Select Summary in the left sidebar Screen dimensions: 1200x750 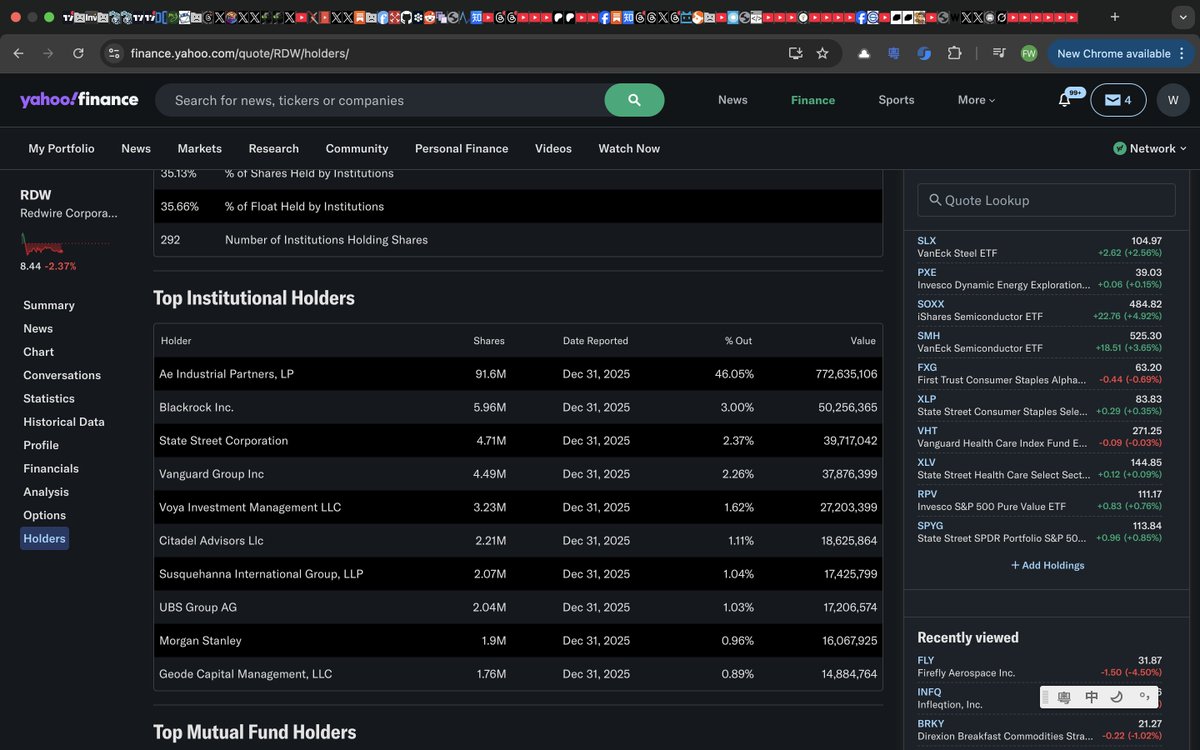tap(49, 305)
